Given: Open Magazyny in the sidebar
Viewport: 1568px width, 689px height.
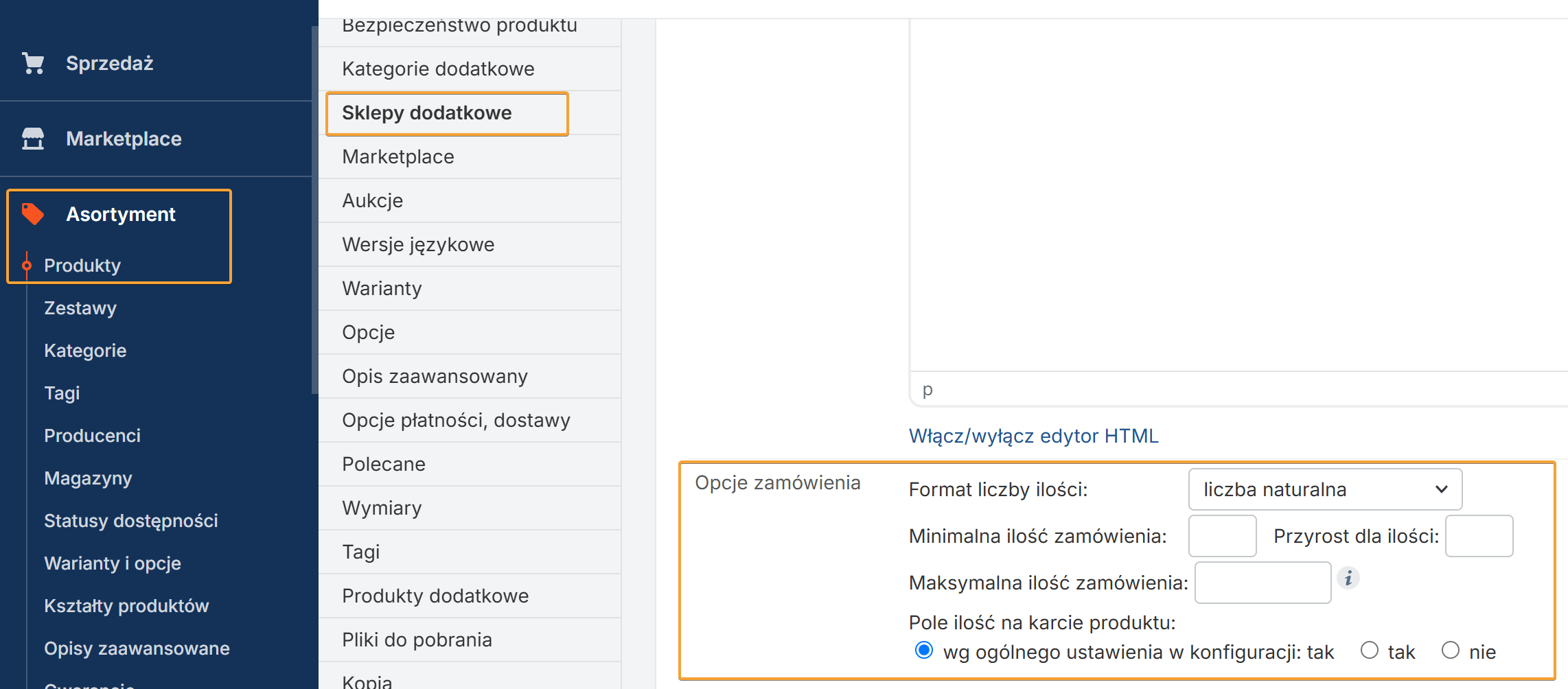Looking at the screenshot, I should (x=88, y=478).
